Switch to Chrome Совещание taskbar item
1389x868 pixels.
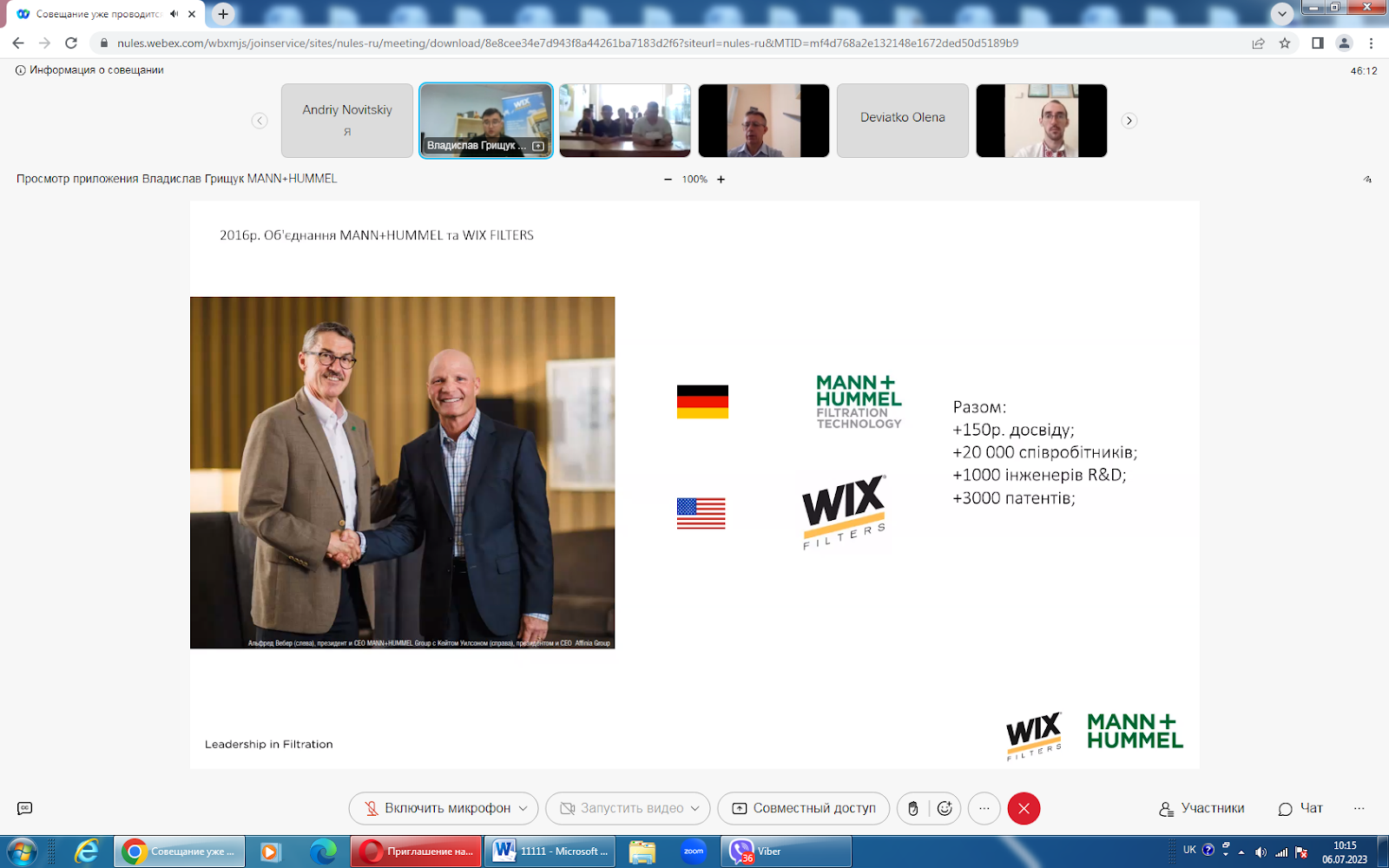(x=180, y=852)
